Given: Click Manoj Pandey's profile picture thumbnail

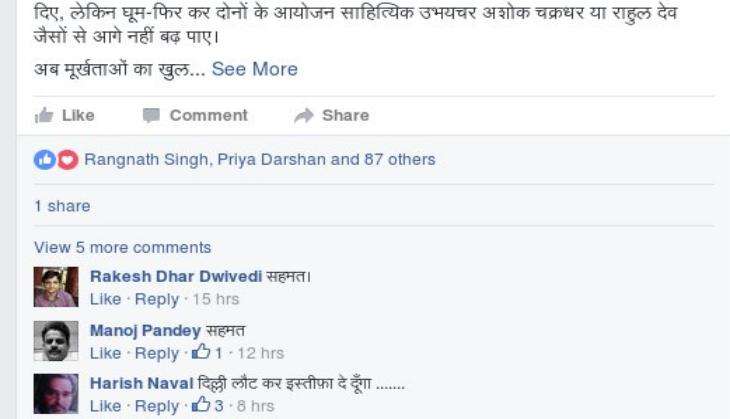Looking at the screenshot, I should 56,341.
